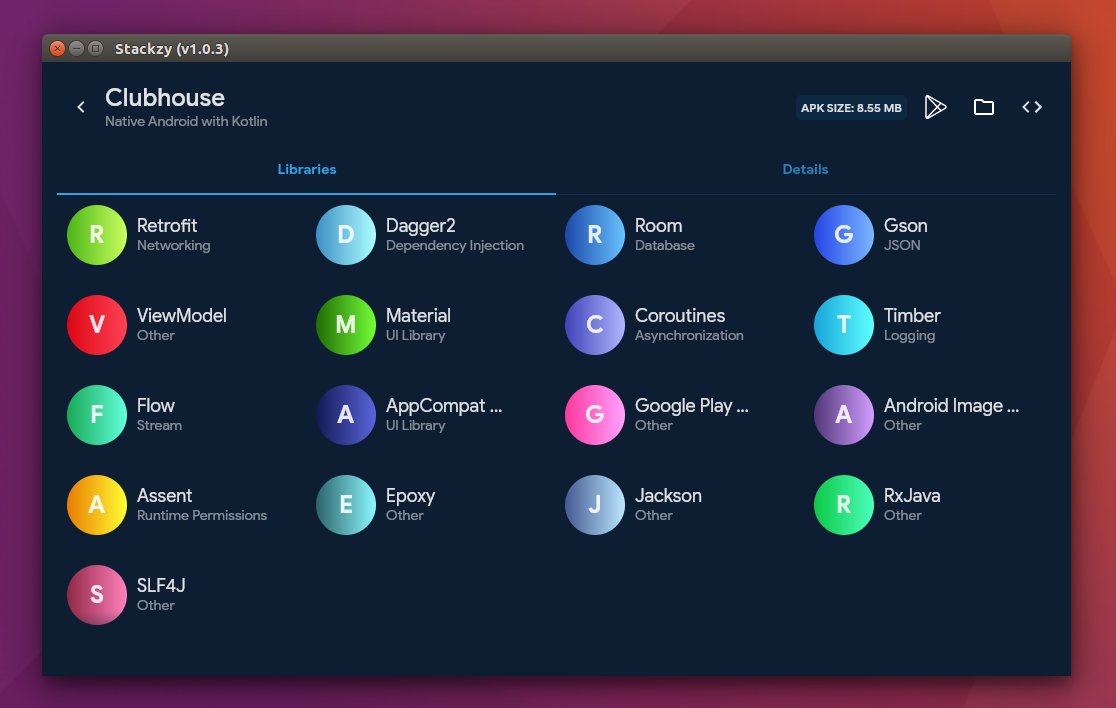
Task: Select the Timber library name
Action: click(x=912, y=315)
